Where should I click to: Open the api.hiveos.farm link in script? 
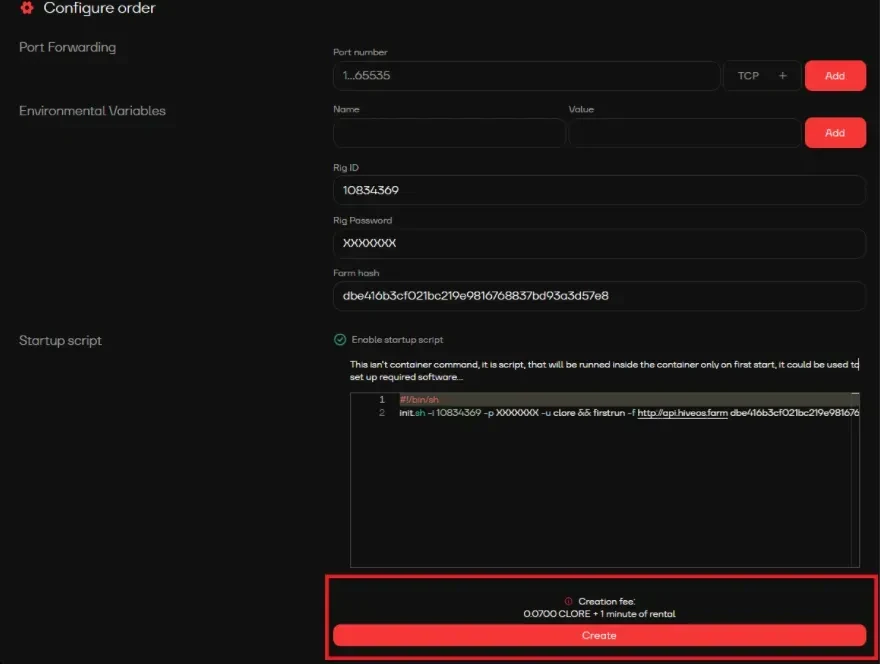pyautogui.click(x=683, y=412)
